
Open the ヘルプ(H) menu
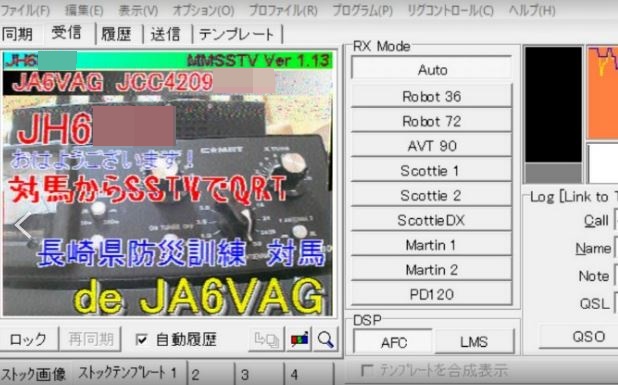pos(532,10)
